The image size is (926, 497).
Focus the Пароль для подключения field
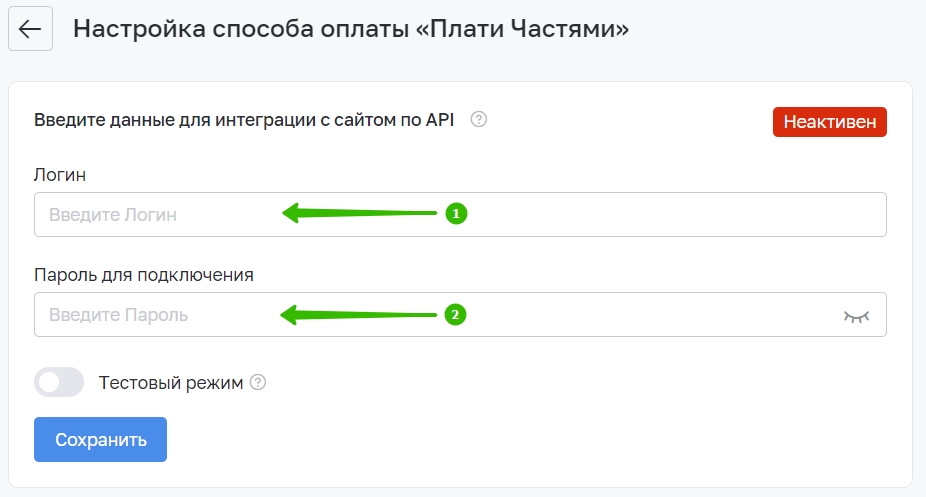pos(460,315)
